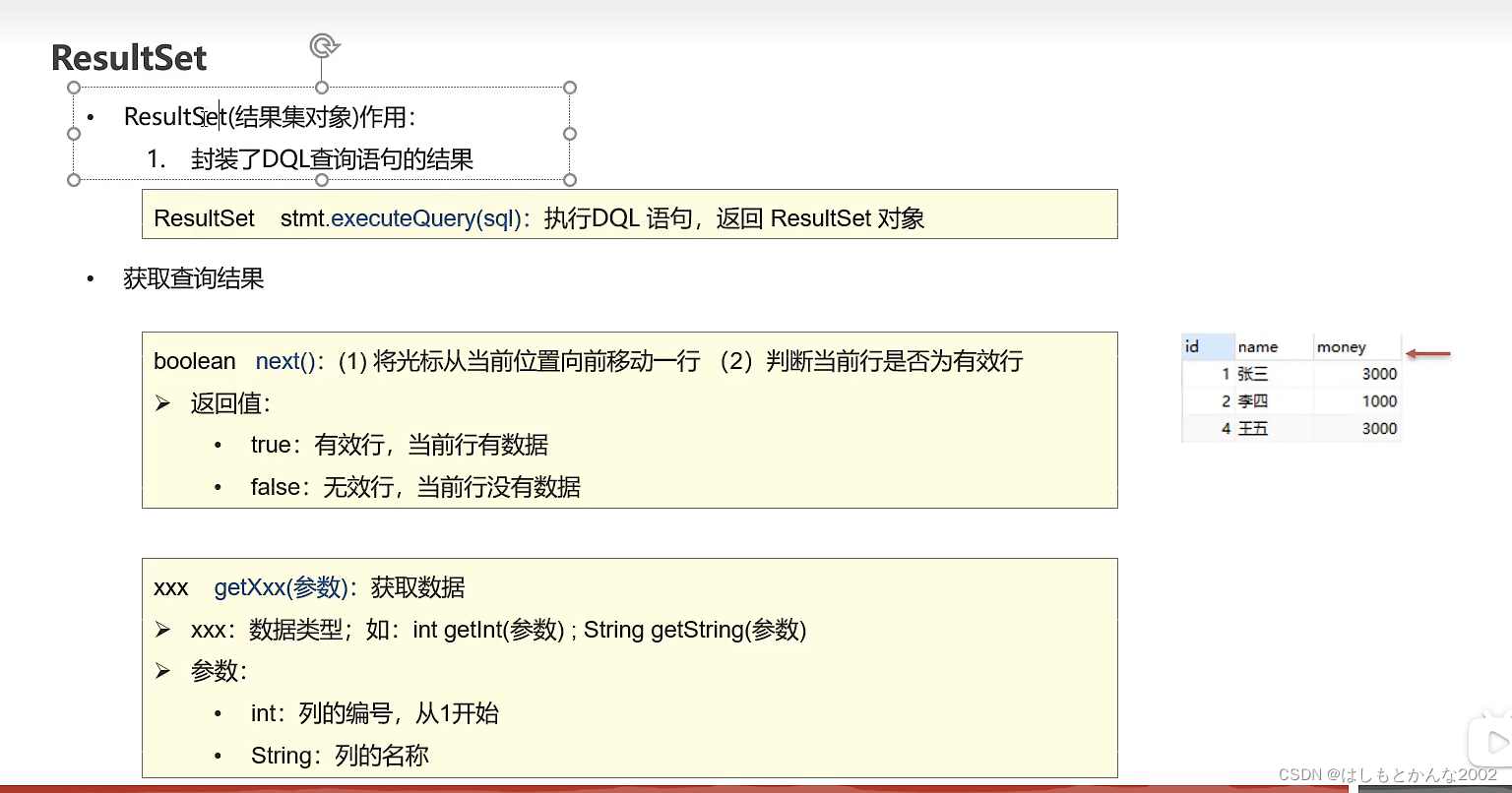Click the bottom-right corner handle of selected text box

click(x=570, y=179)
